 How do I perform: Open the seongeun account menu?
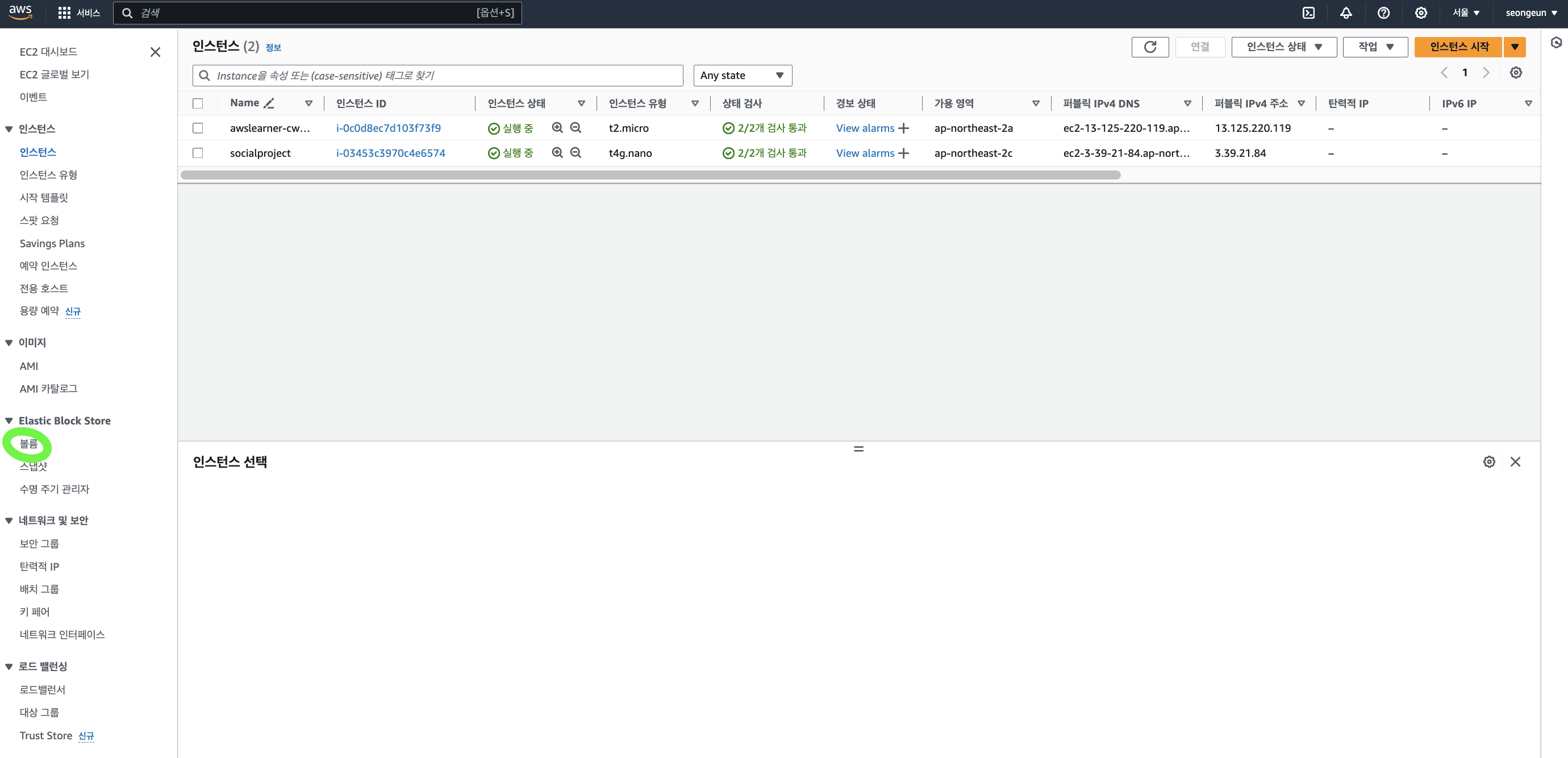point(1531,13)
